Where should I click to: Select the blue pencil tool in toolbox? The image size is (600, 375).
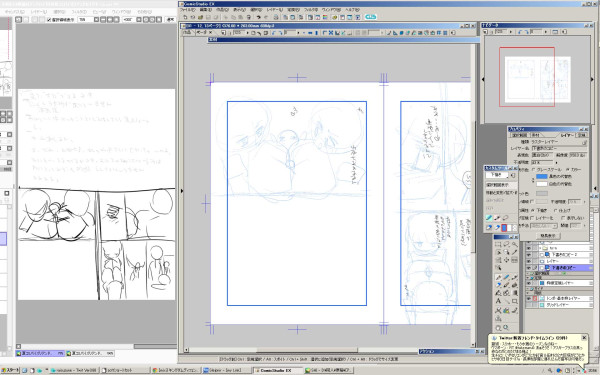[506, 277]
